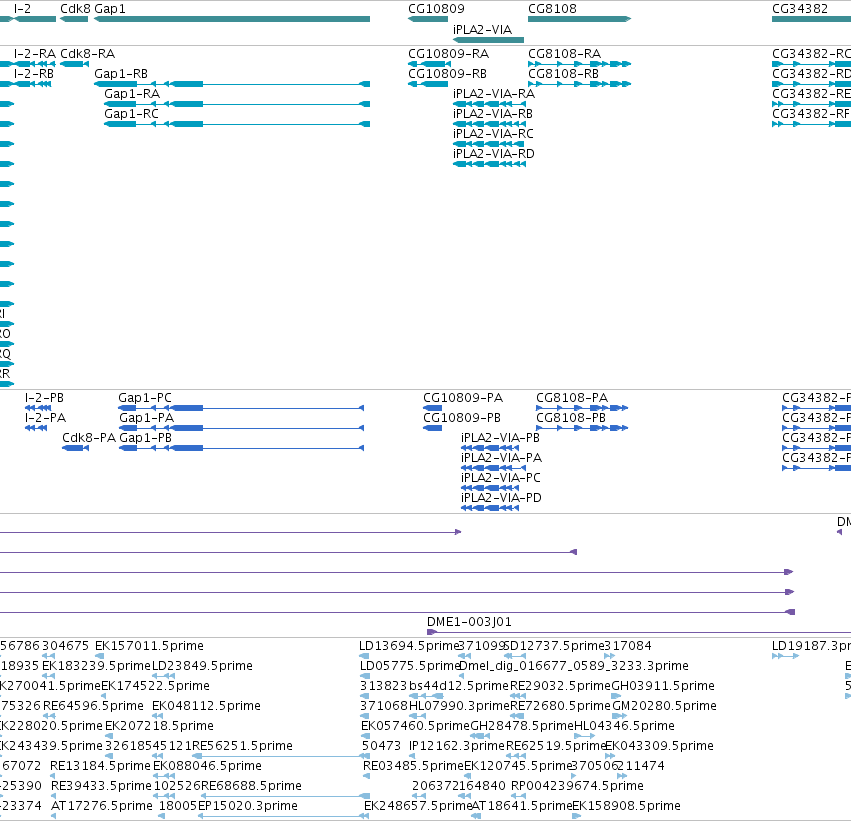Click the I-2-RB transcript label
This screenshot has height=821, width=851.
tap(34, 74)
